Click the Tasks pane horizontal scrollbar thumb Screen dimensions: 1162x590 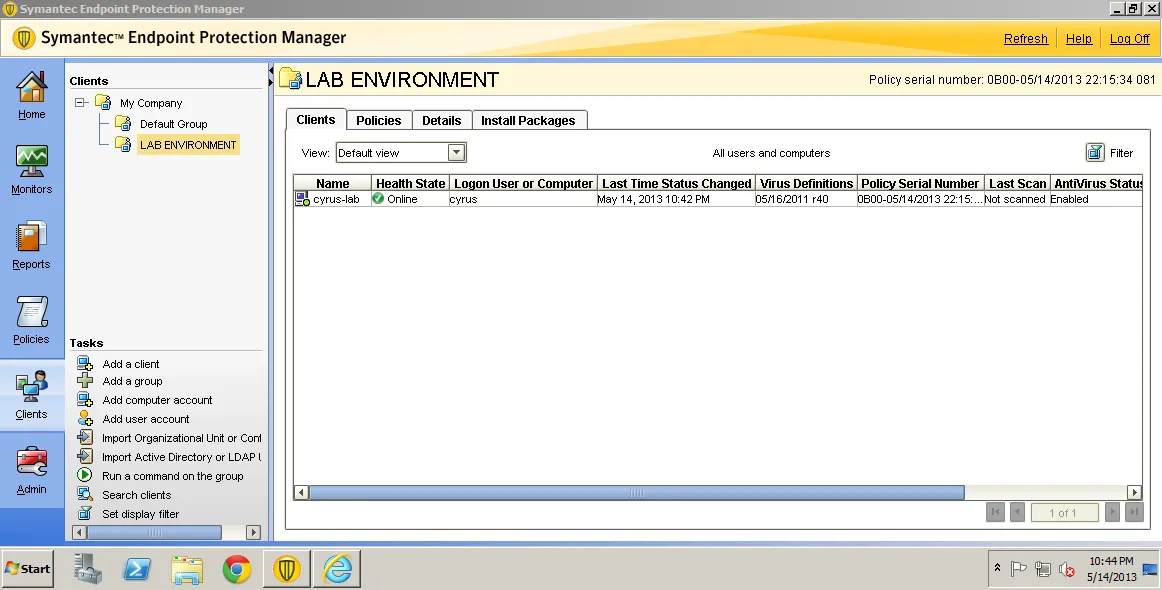(154, 532)
